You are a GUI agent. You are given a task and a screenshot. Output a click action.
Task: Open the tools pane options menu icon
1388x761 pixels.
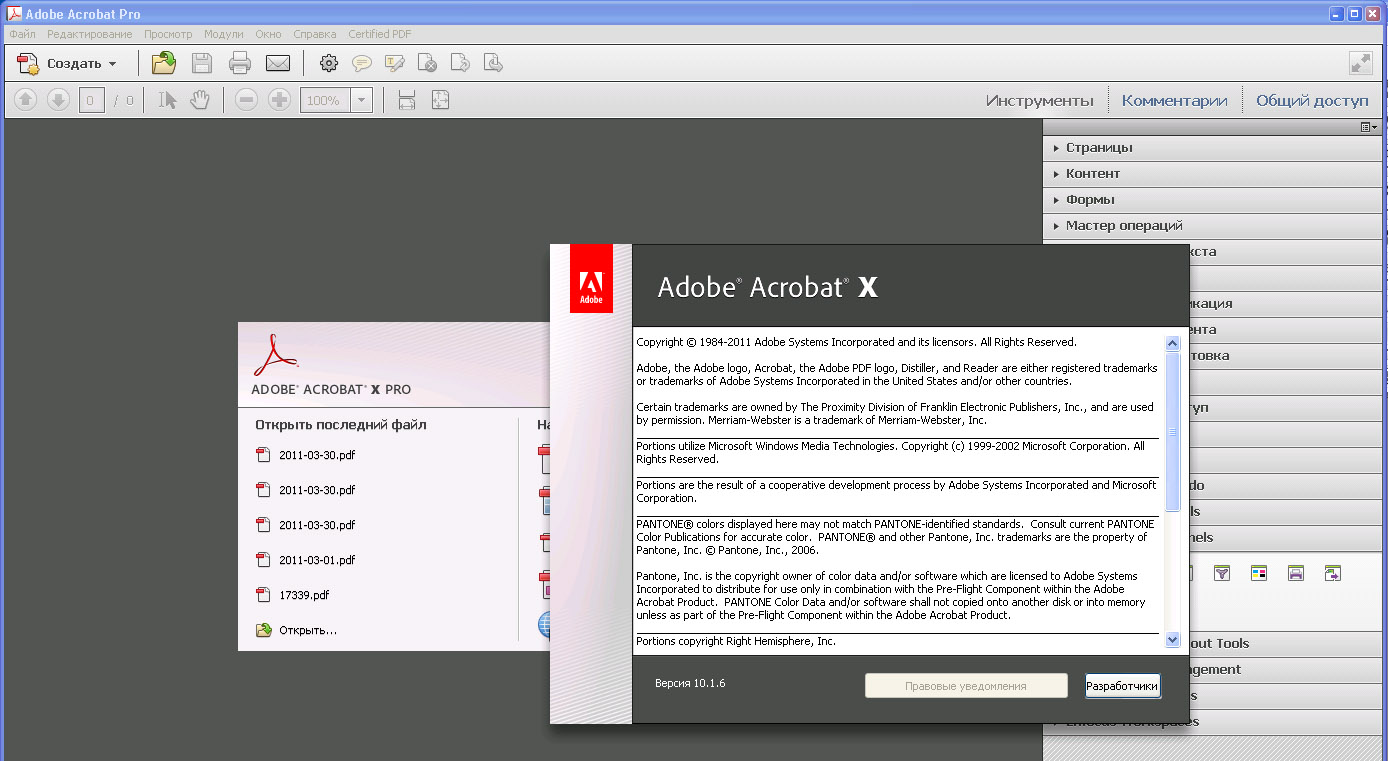tap(1368, 127)
